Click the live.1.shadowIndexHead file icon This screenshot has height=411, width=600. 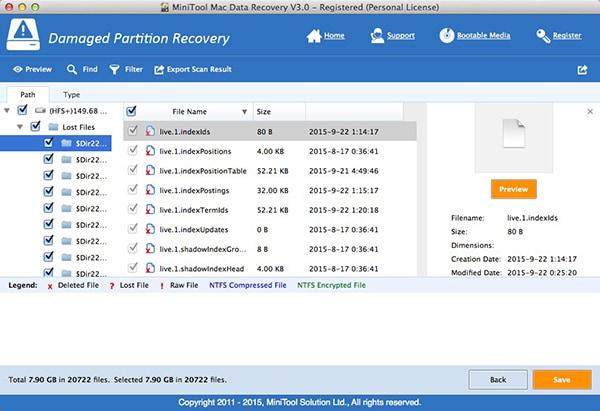[x=150, y=268]
